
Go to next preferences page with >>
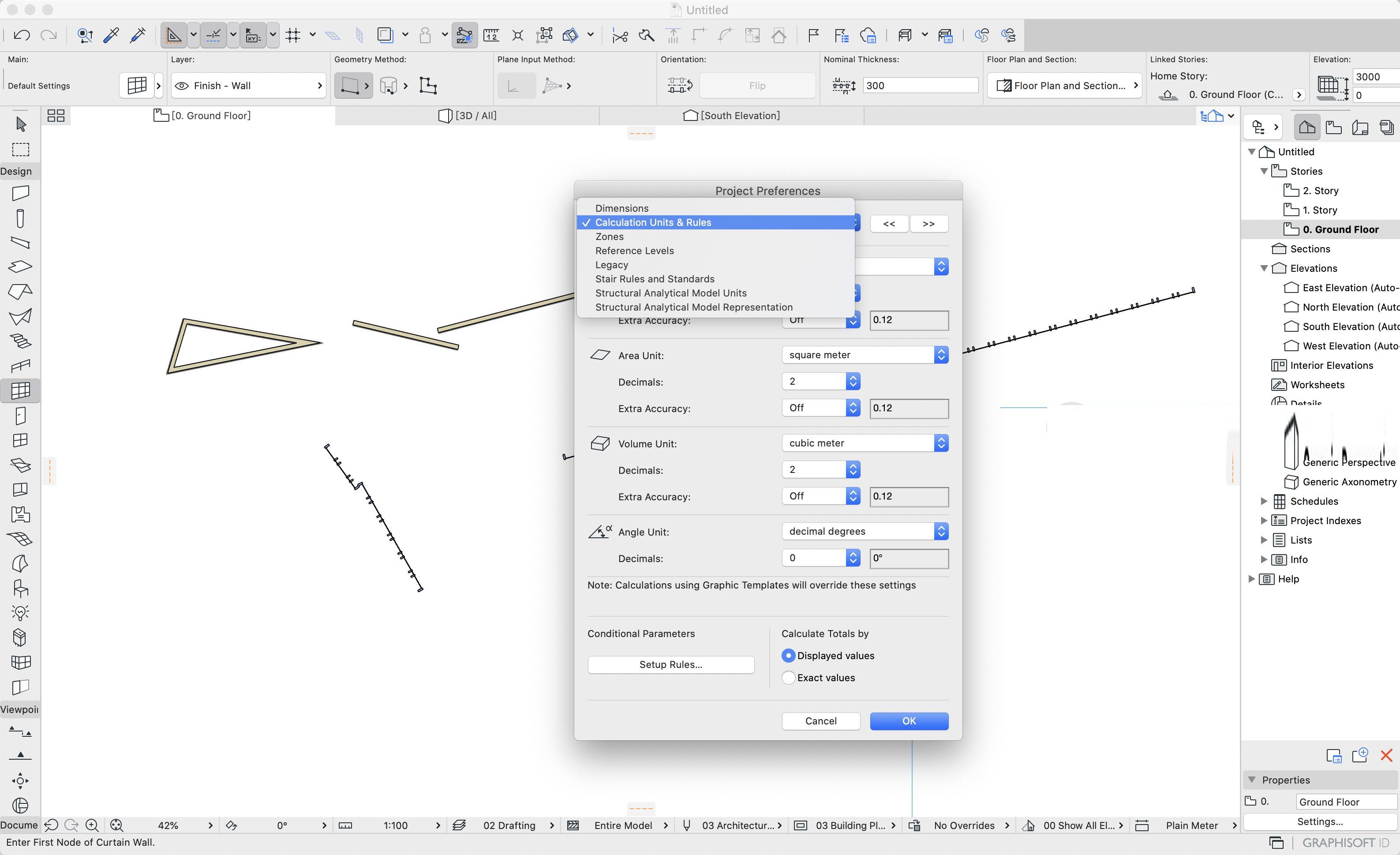[929, 224]
